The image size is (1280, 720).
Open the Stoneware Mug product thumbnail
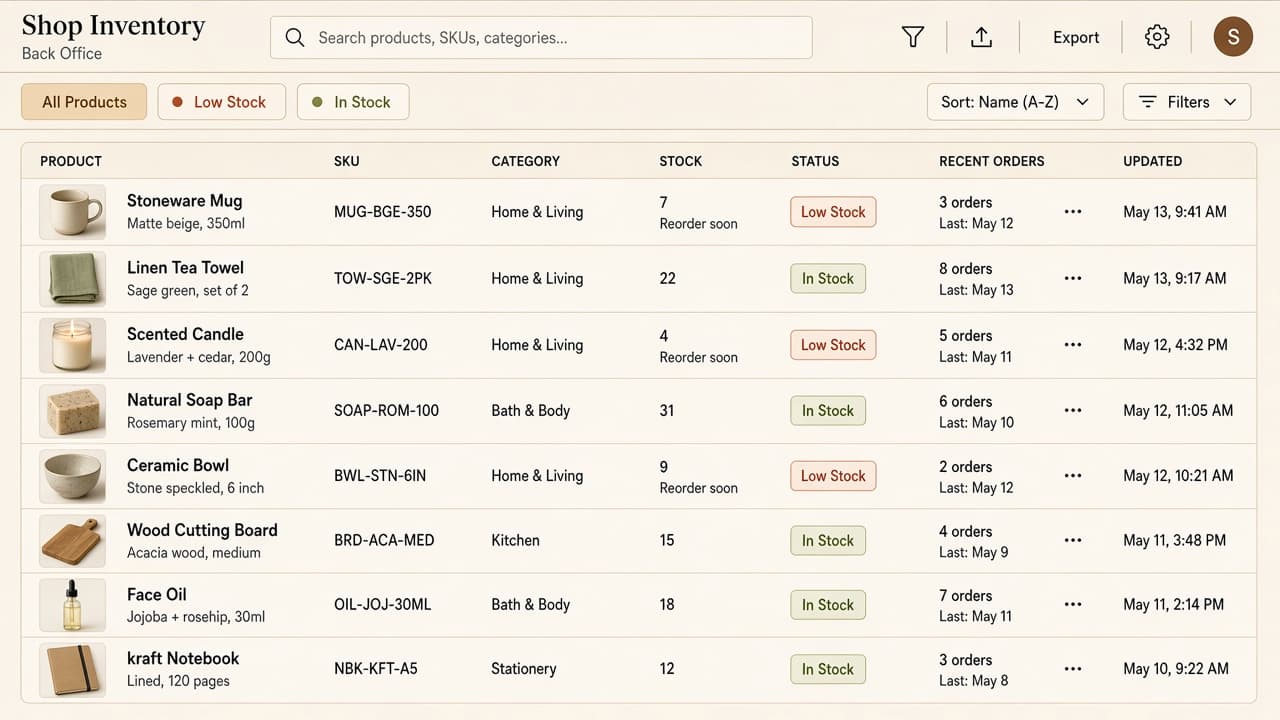pos(72,212)
